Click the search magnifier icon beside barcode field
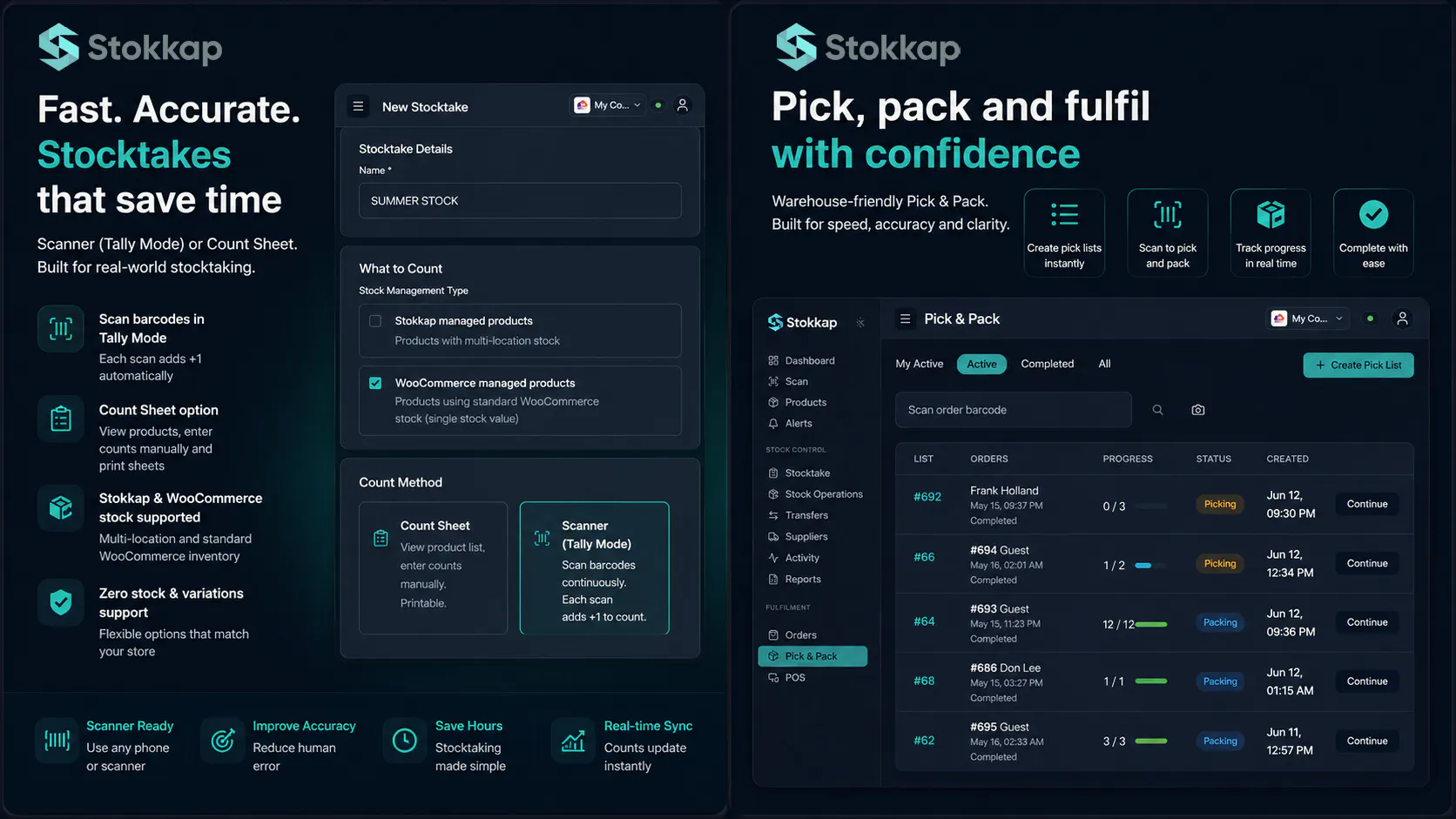This screenshot has height=819, width=1456. pyautogui.click(x=1157, y=410)
